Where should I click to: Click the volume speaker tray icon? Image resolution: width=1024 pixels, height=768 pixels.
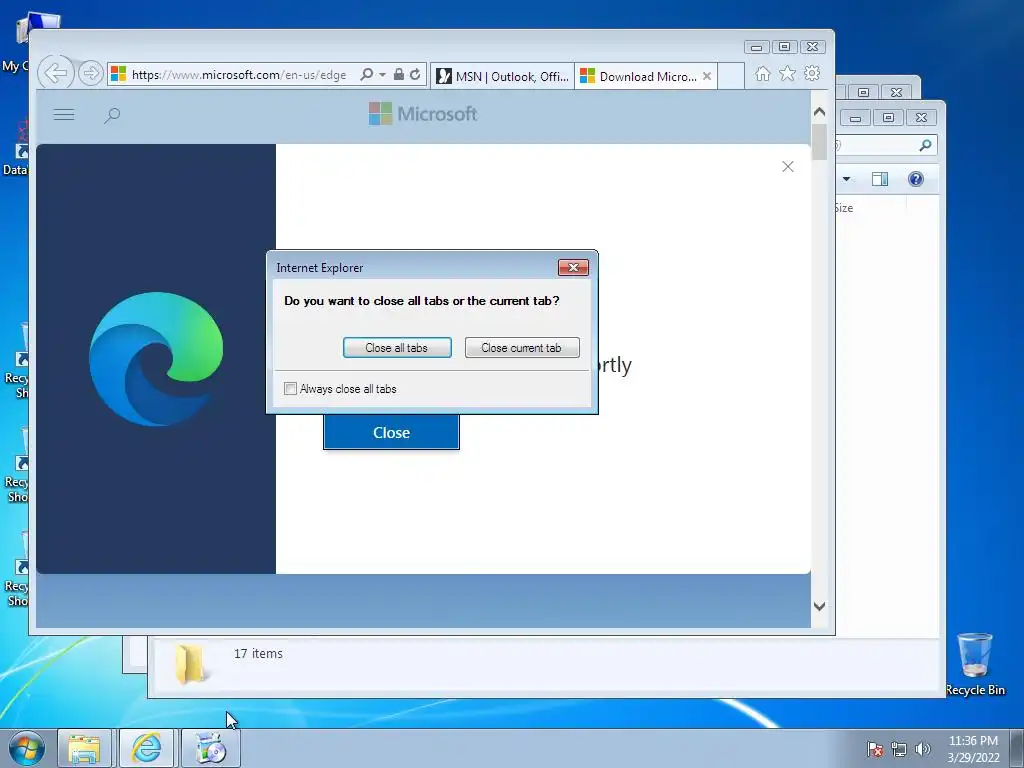(x=922, y=749)
